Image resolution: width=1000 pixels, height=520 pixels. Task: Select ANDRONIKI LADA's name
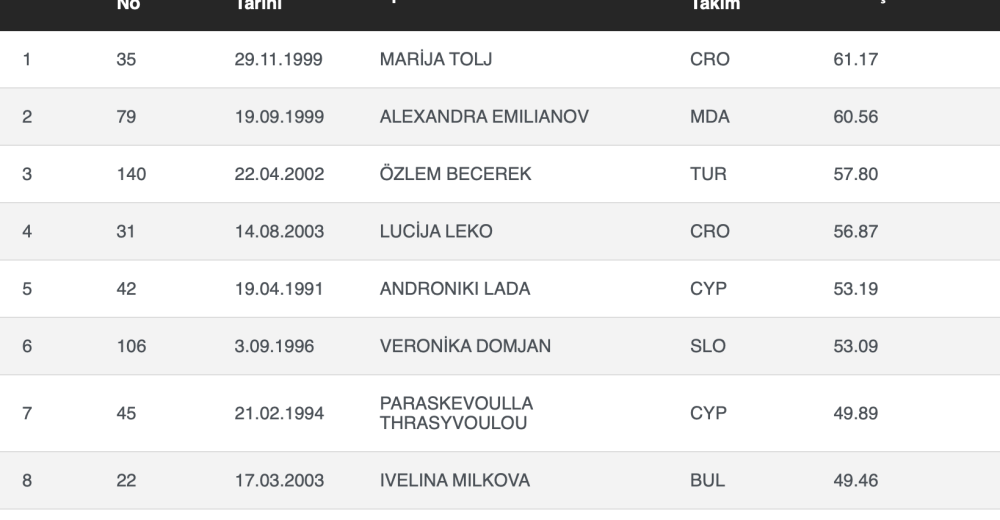pyautogui.click(x=455, y=289)
